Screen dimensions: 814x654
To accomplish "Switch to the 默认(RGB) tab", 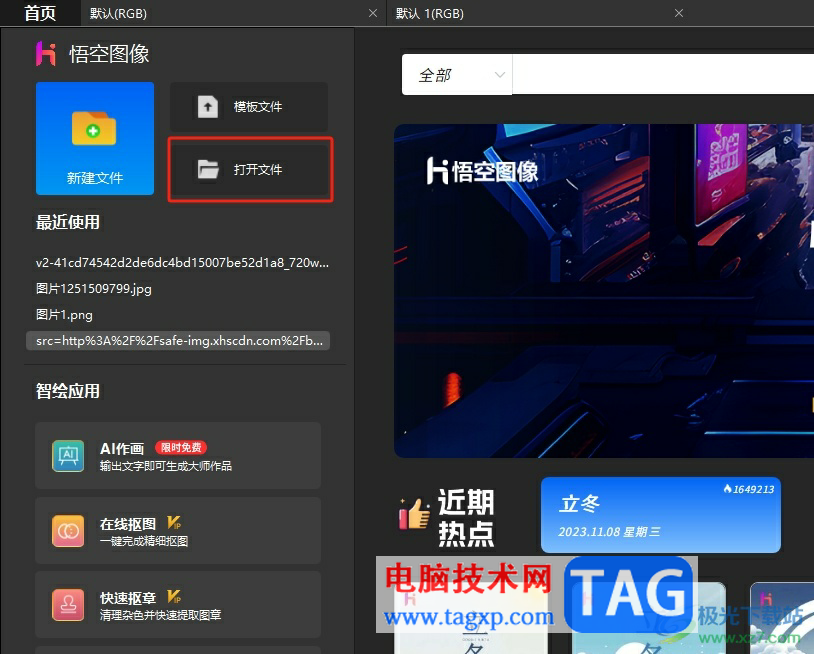I will (x=233, y=13).
